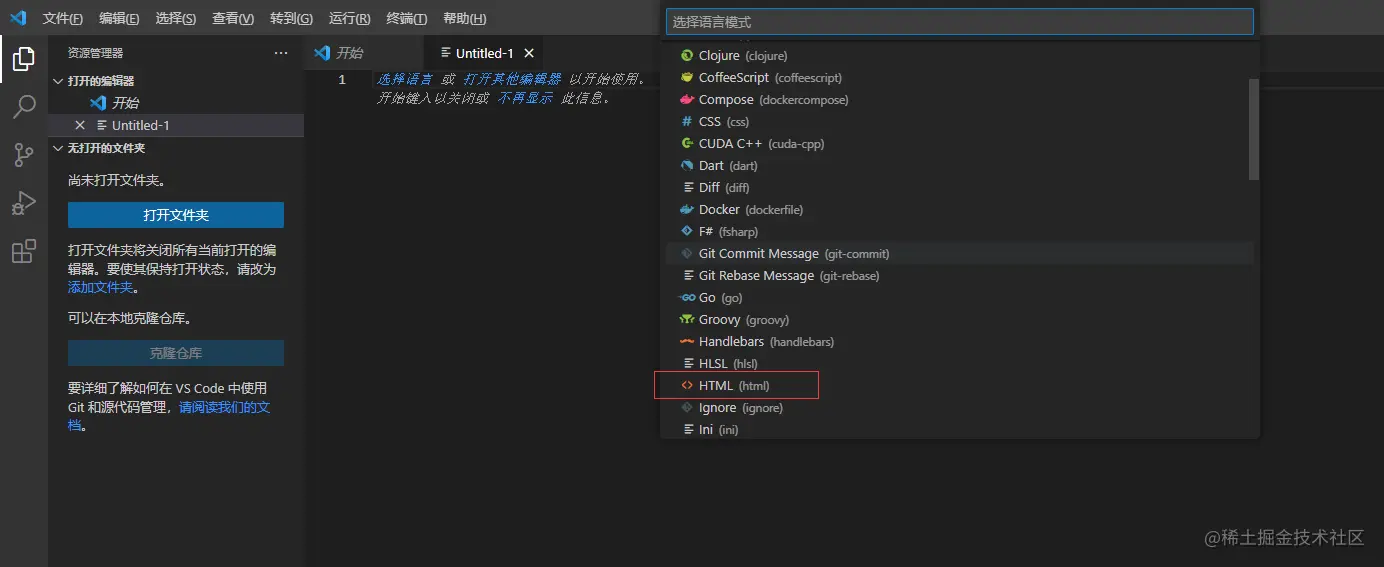Open the 文件(F) menu
The height and width of the screenshot is (567, 1384).
63,19
